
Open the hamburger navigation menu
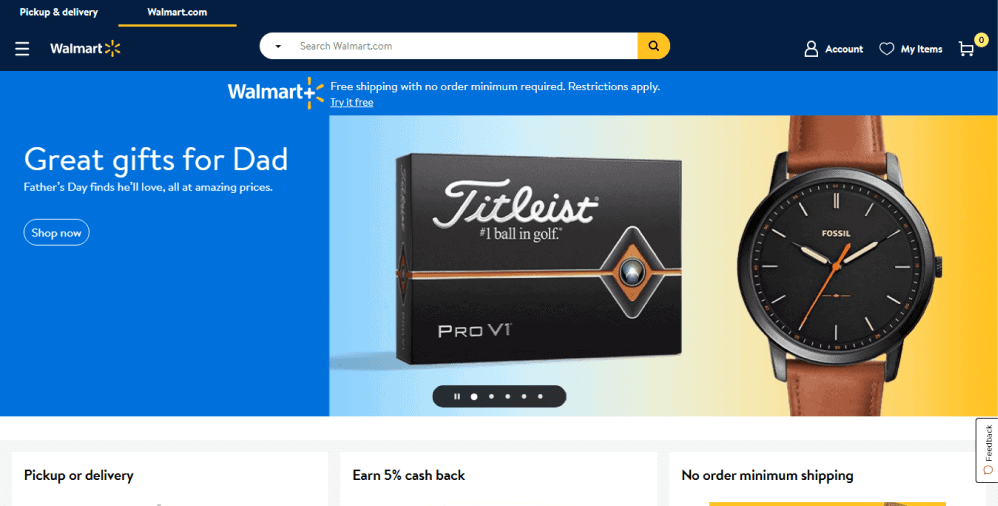(x=22, y=49)
